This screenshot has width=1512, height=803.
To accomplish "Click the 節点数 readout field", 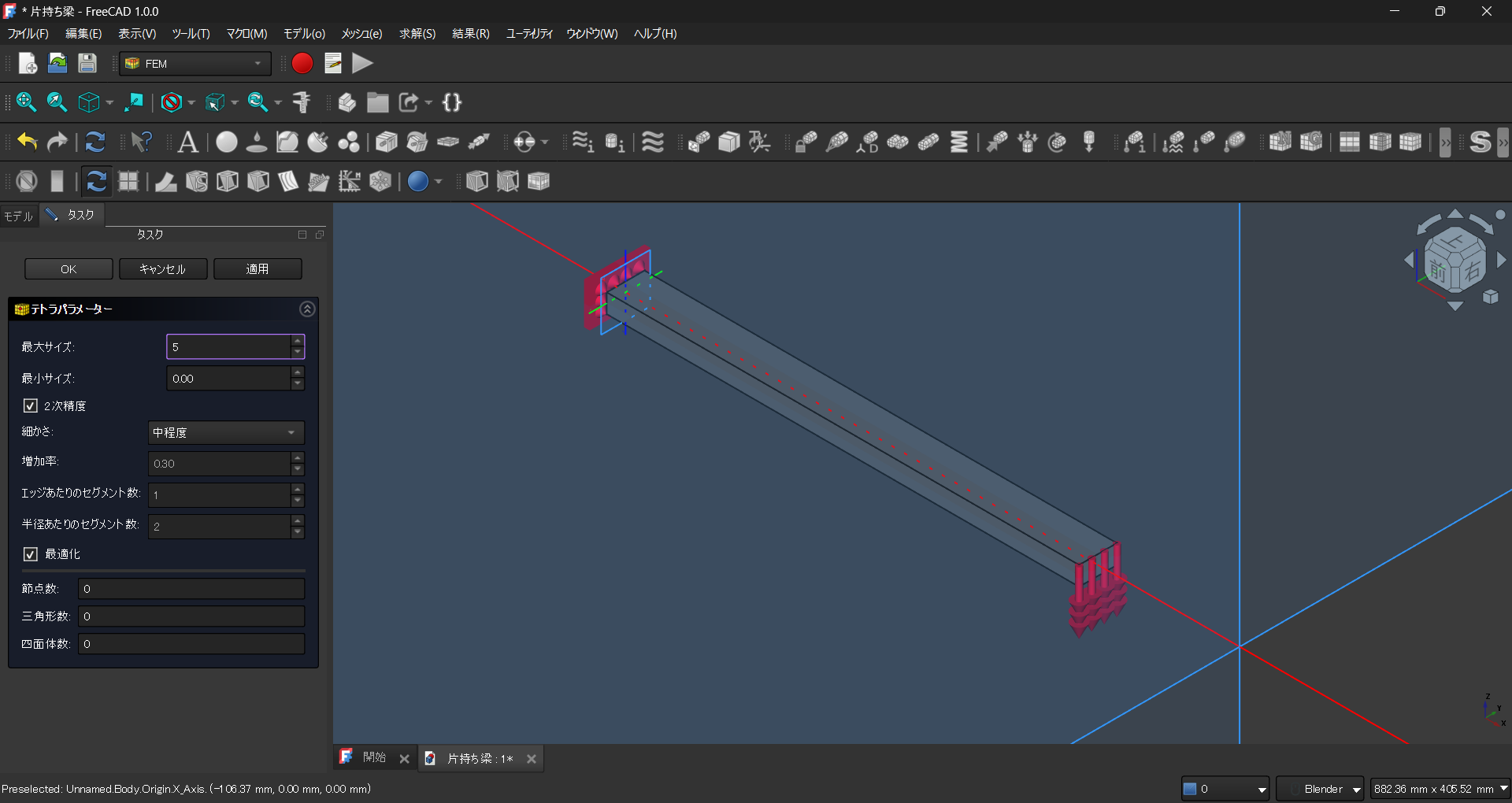I will click(191, 589).
